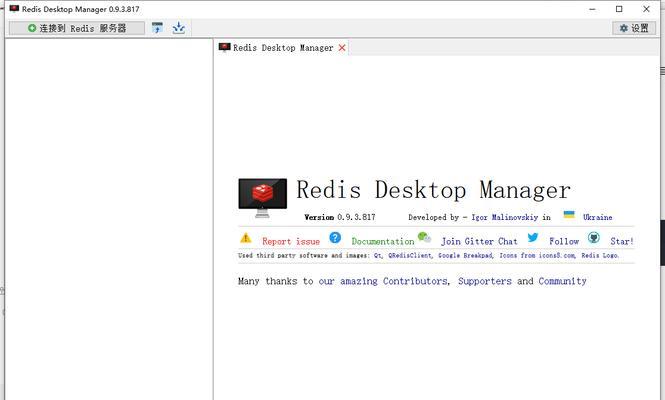Click the green chat bubbles icon

(x=424, y=237)
